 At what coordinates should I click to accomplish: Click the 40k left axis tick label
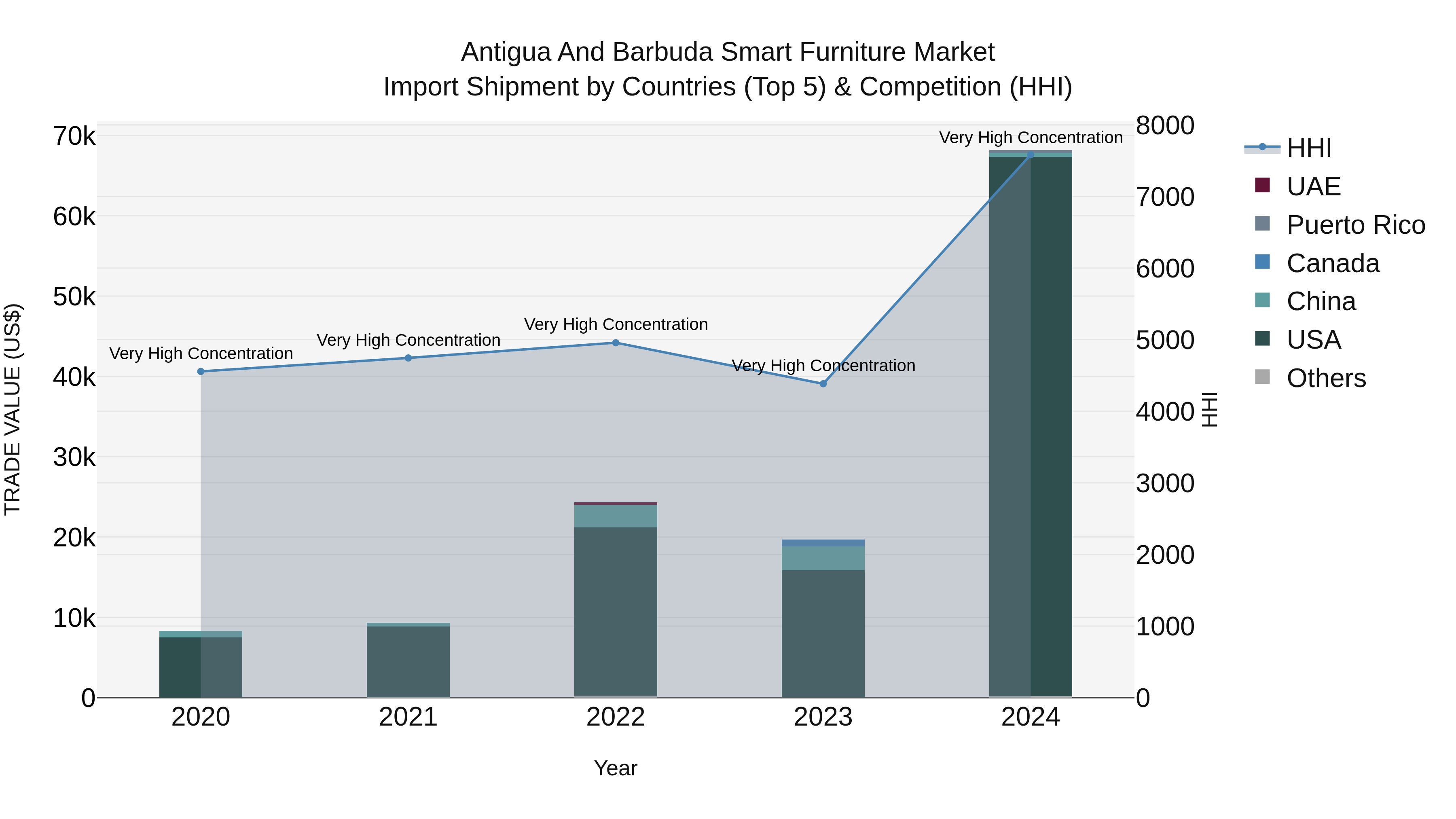pyautogui.click(x=74, y=377)
